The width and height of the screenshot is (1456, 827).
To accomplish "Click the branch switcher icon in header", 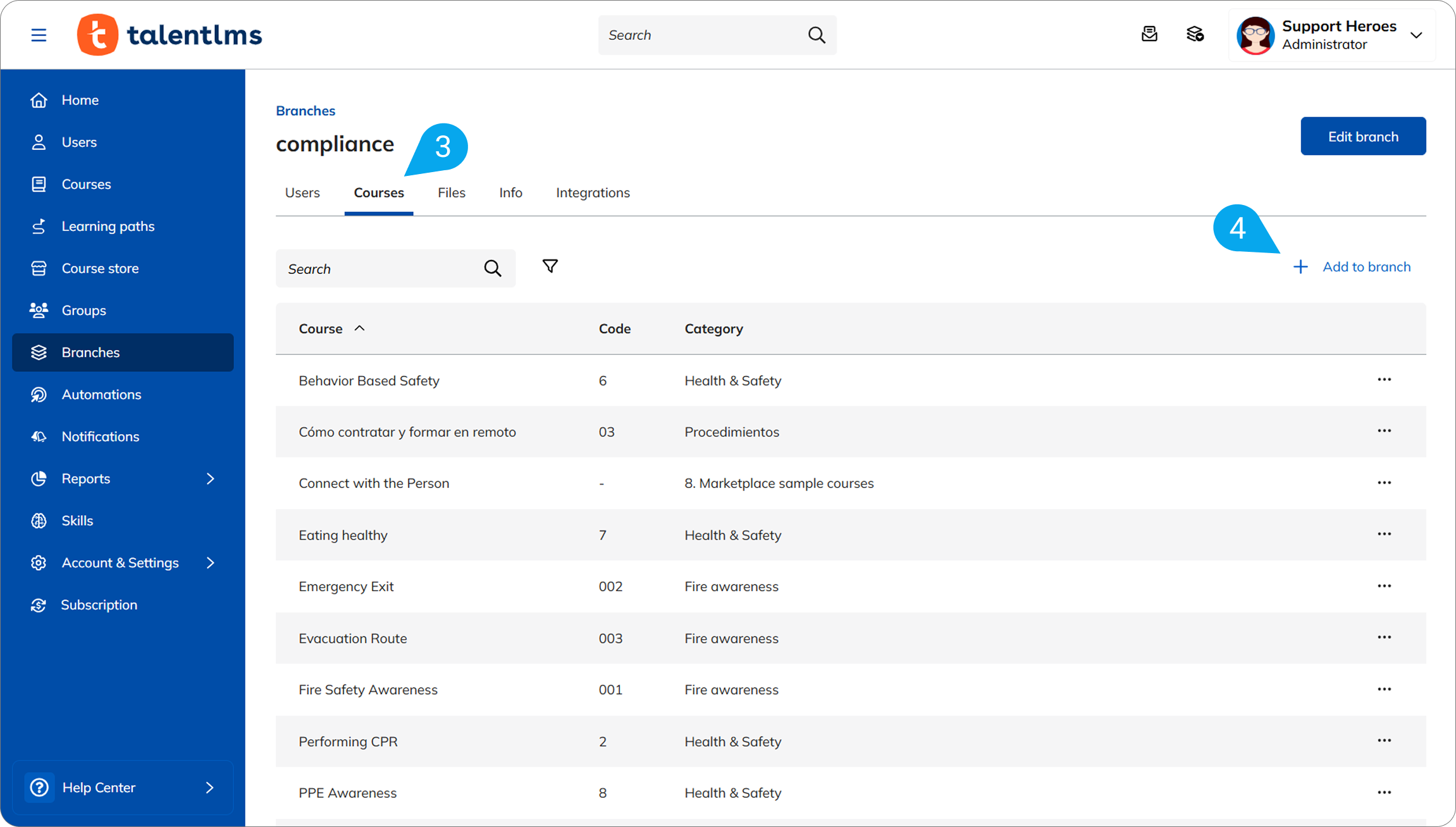I will coord(1195,34).
